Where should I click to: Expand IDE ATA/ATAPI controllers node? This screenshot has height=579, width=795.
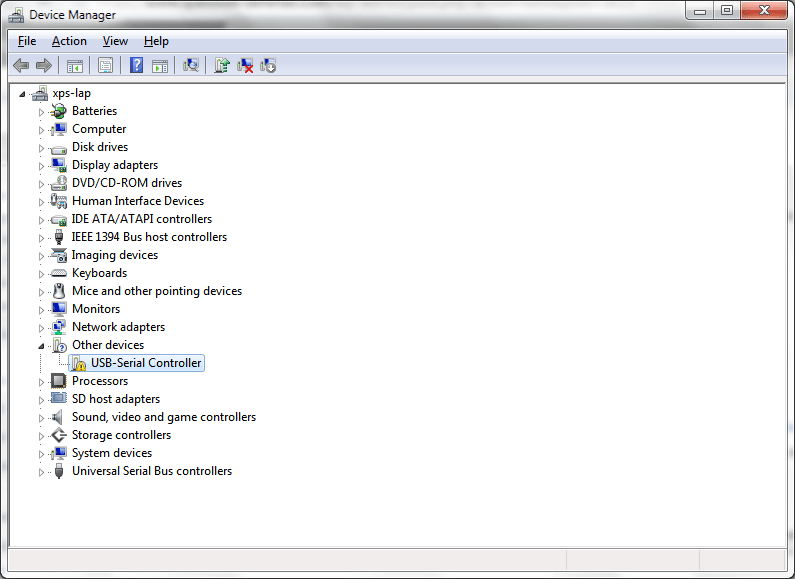pyautogui.click(x=41, y=220)
